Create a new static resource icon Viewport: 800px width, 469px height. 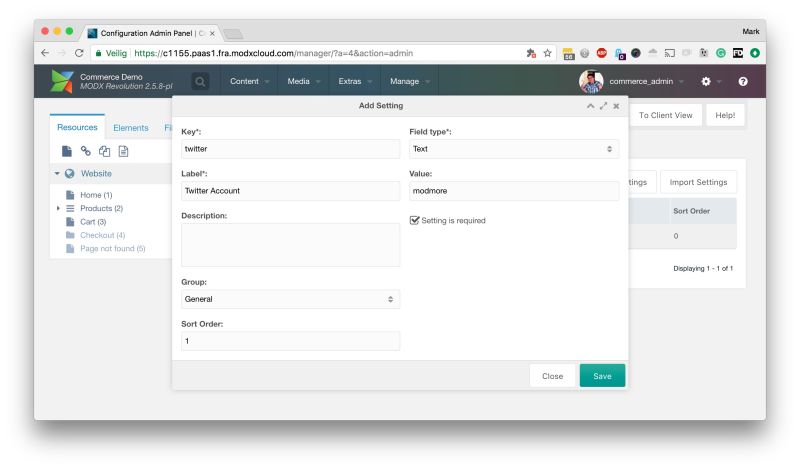click(x=123, y=151)
